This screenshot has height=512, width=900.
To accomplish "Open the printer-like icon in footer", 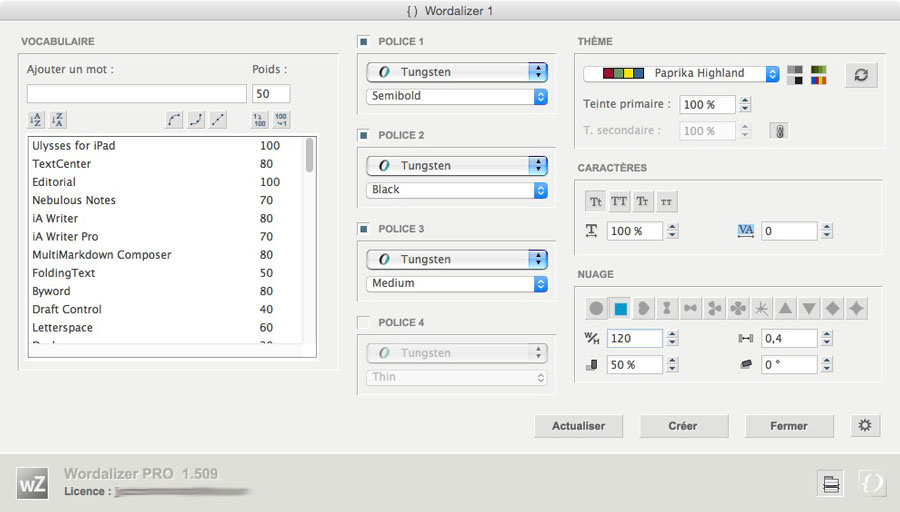I will tap(831, 484).
